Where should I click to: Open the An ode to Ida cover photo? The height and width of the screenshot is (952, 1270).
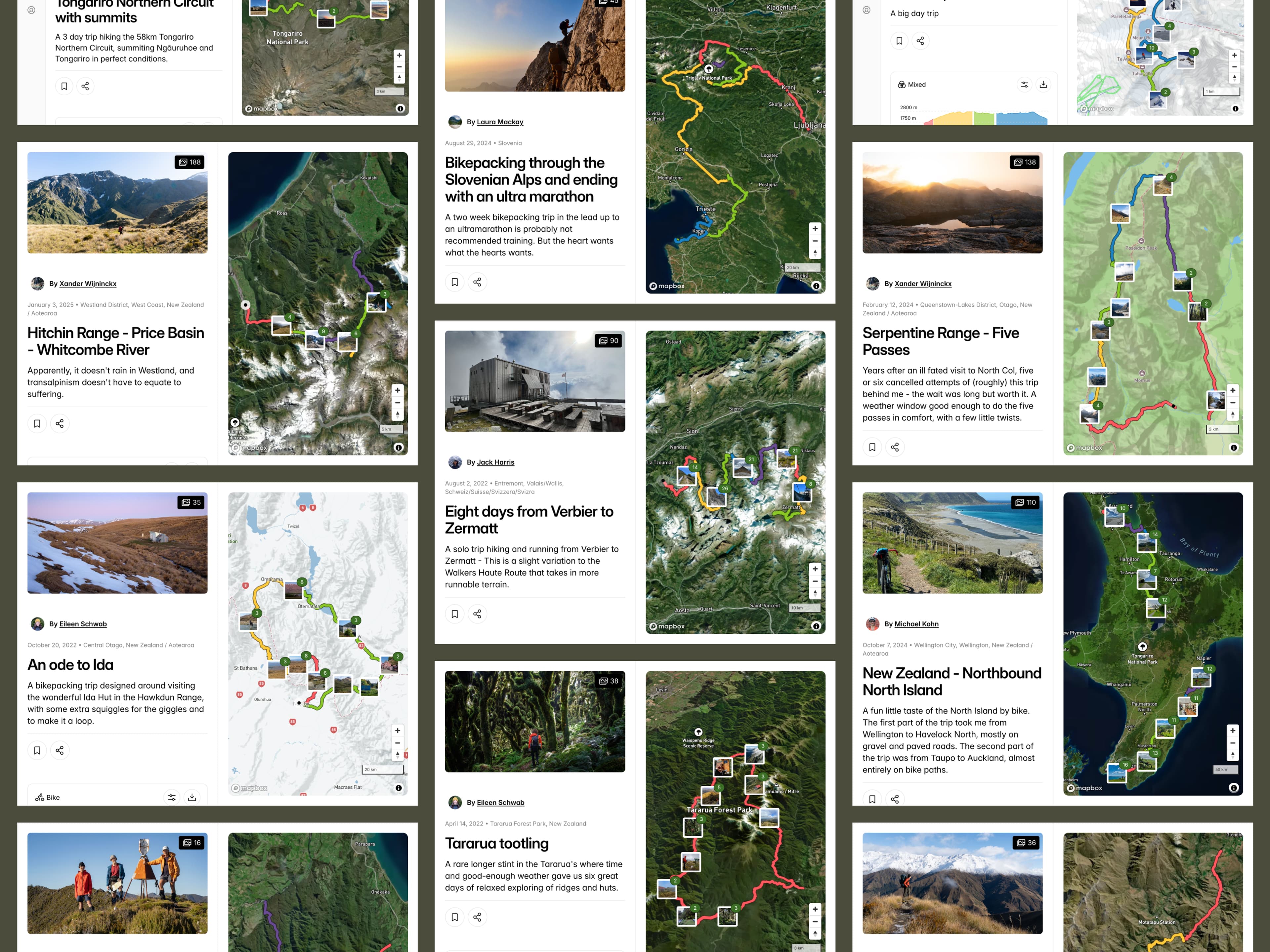118,543
